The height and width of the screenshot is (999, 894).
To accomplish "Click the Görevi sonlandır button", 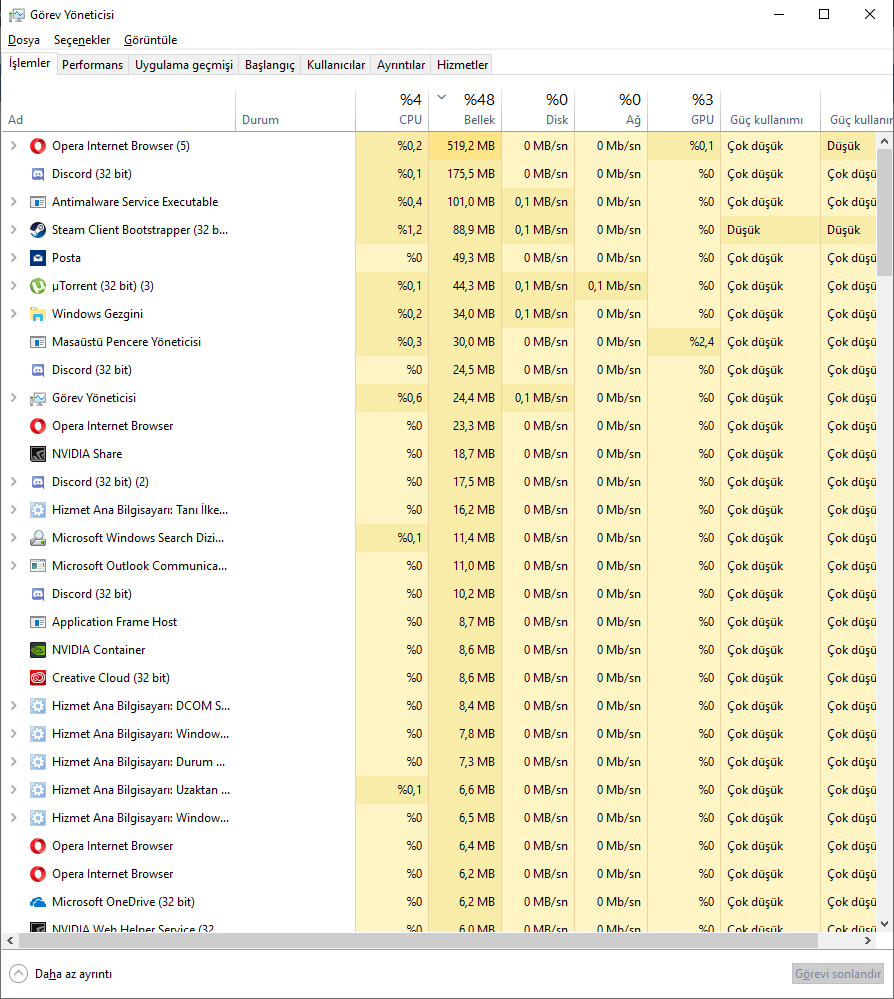I will [838, 974].
